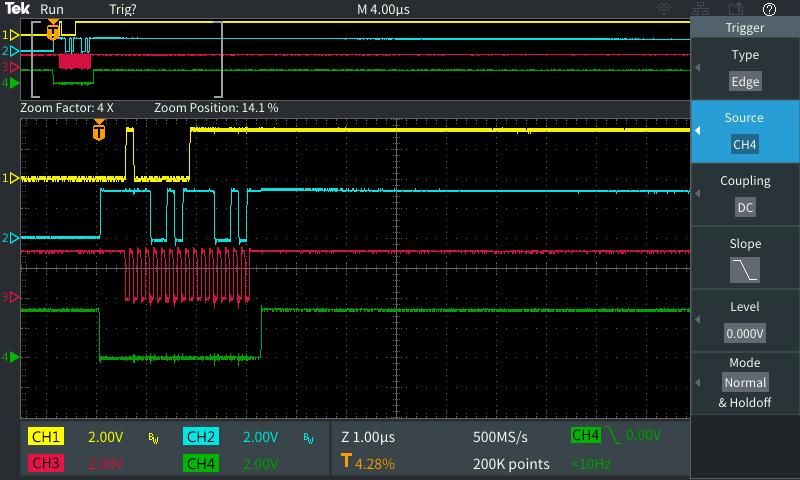Screen dimensions: 800x480
Task: Click the CH4 marker in the overview strip
Action: [x=11, y=83]
